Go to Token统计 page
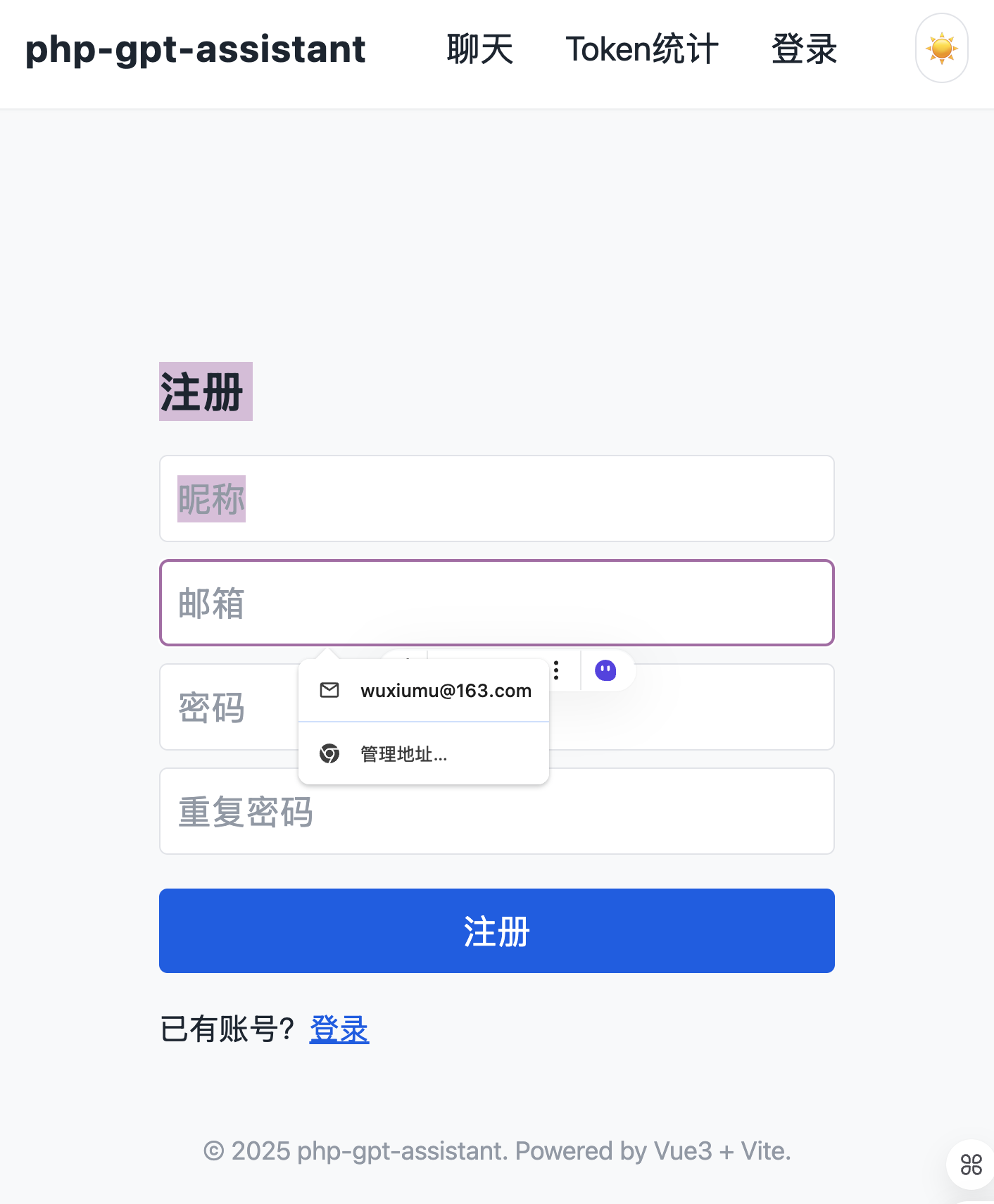Viewport: 994px width, 1204px height. [642, 49]
